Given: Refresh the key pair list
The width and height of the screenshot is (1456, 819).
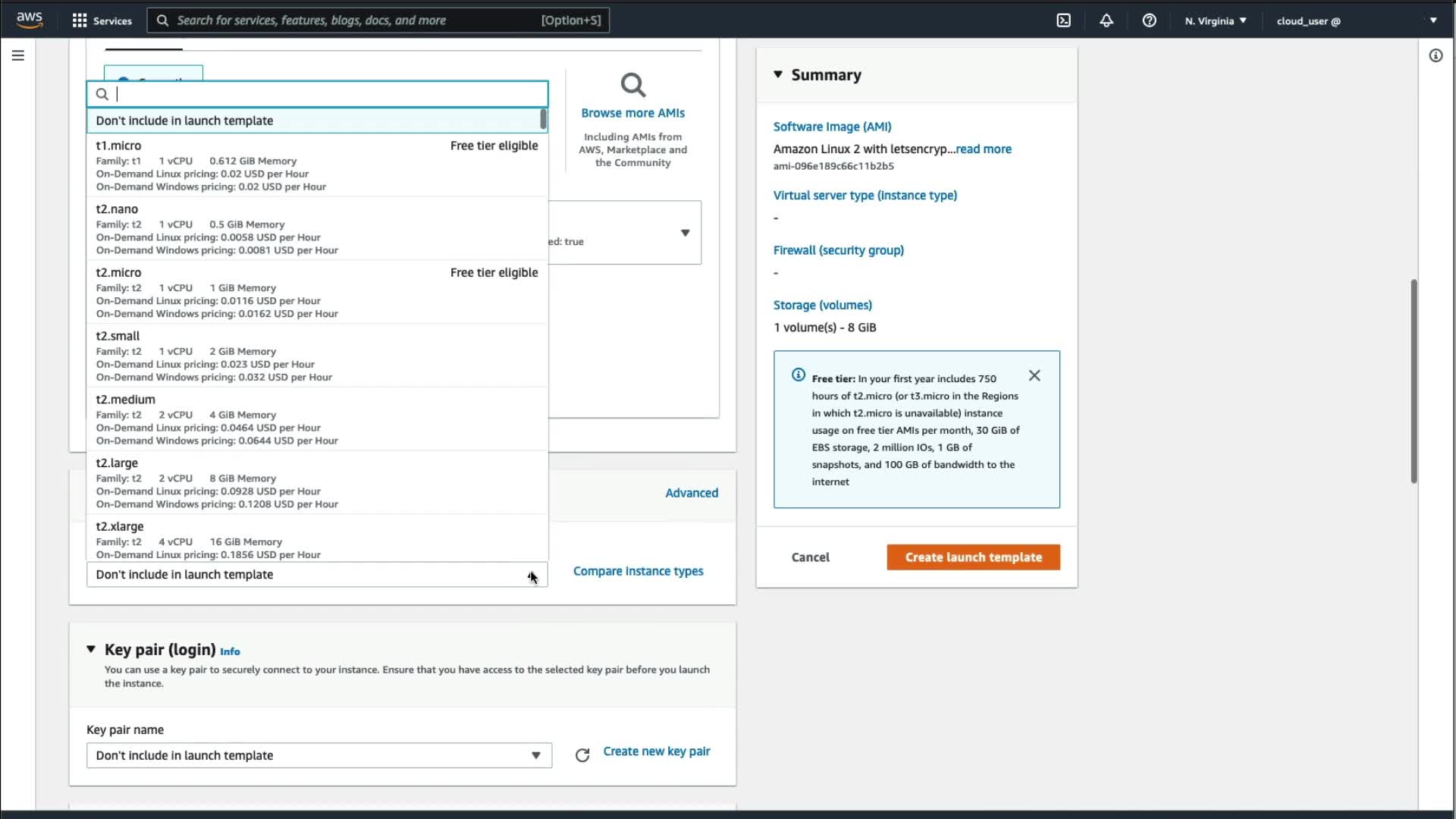Looking at the screenshot, I should click(582, 755).
